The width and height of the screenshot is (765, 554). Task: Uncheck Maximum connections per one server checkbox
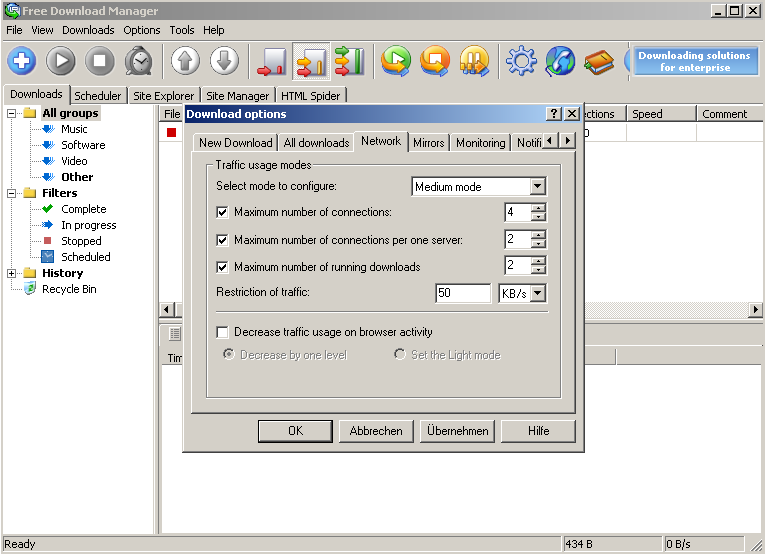[x=222, y=240]
